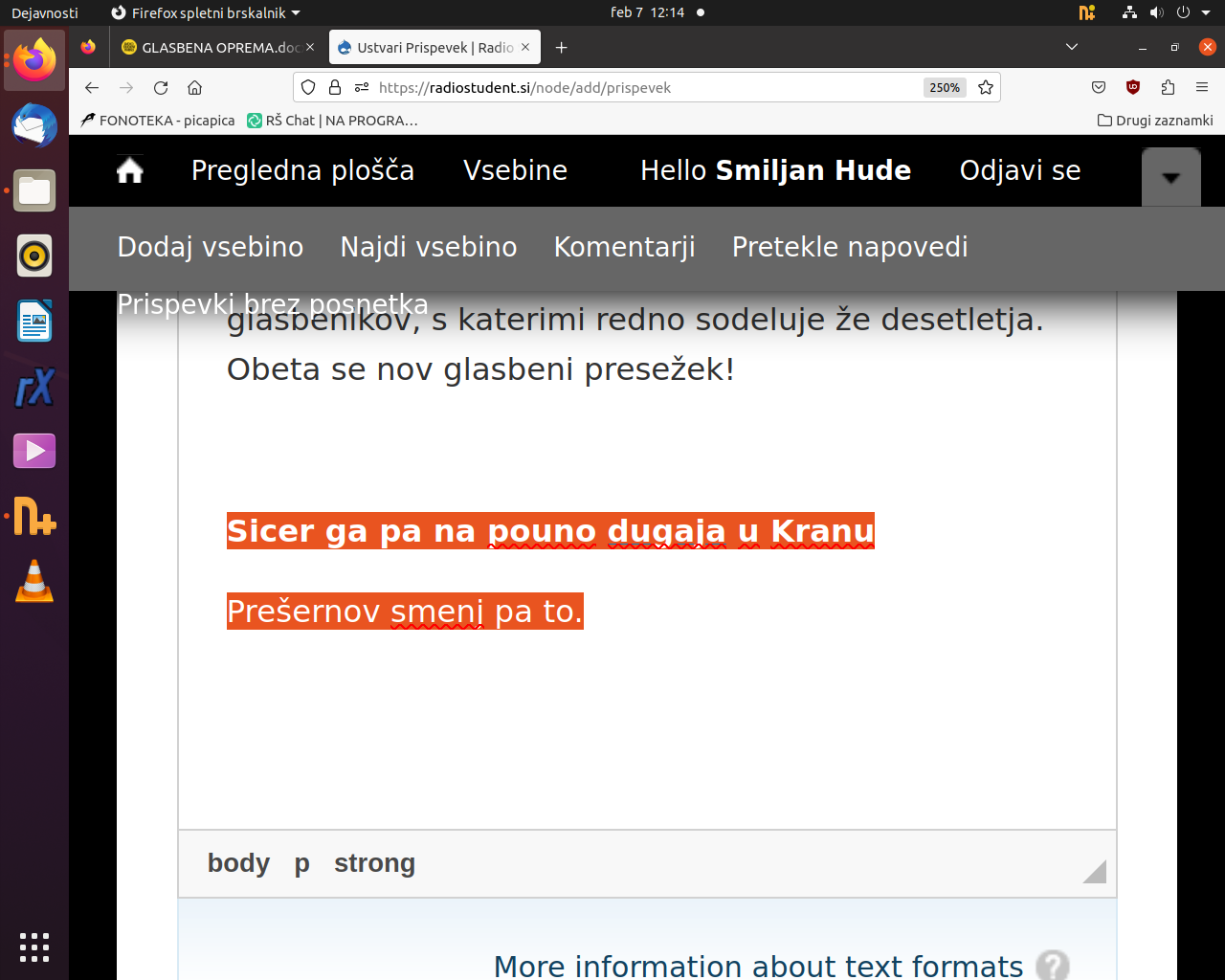Open the help question mark icon
The image size is (1225, 980).
(x=1053, y=965)
